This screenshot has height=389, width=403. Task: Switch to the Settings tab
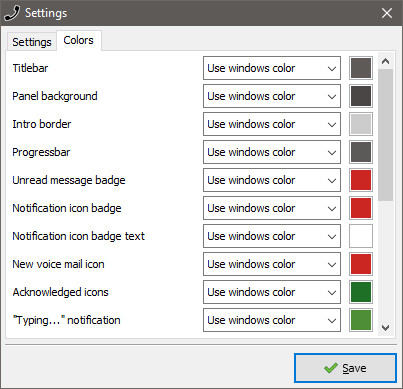32,42
